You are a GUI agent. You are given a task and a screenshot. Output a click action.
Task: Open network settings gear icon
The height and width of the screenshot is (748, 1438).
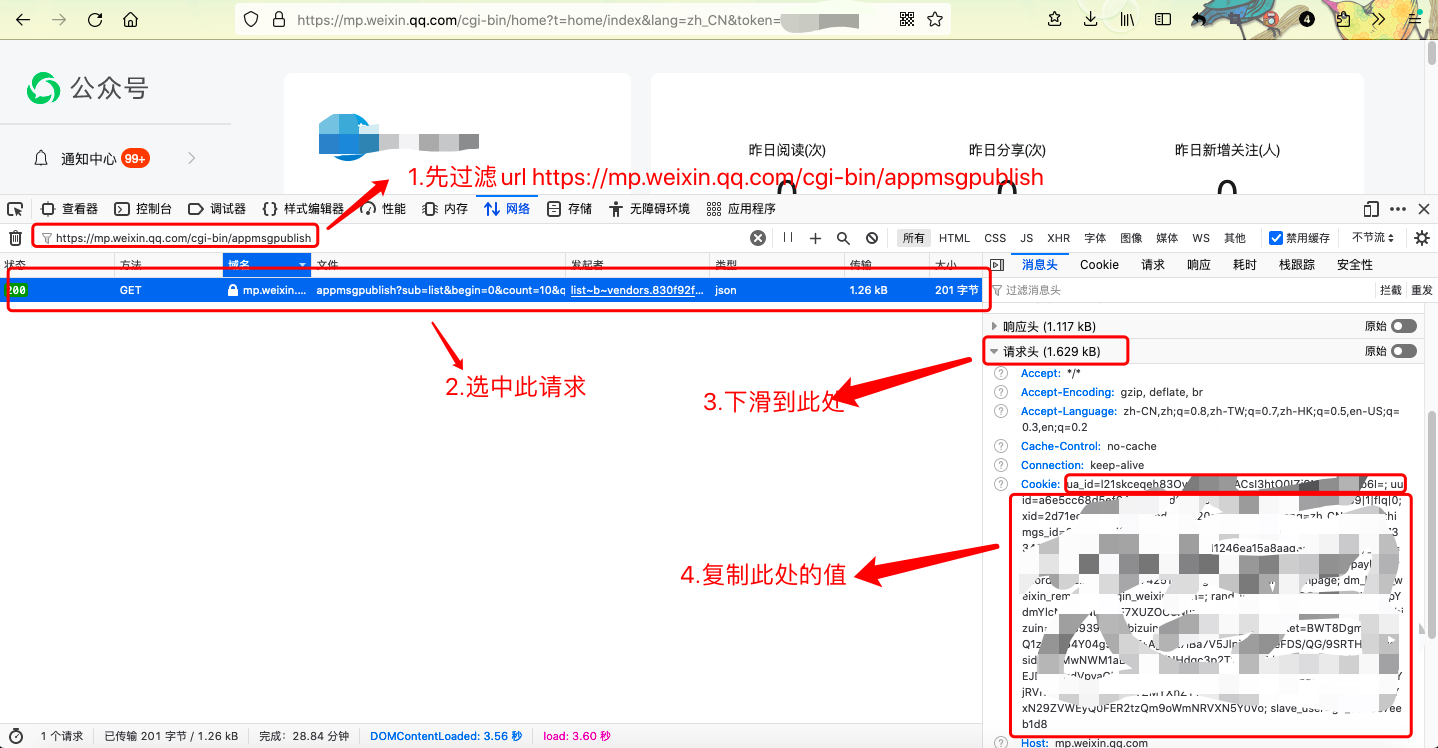1422,238
